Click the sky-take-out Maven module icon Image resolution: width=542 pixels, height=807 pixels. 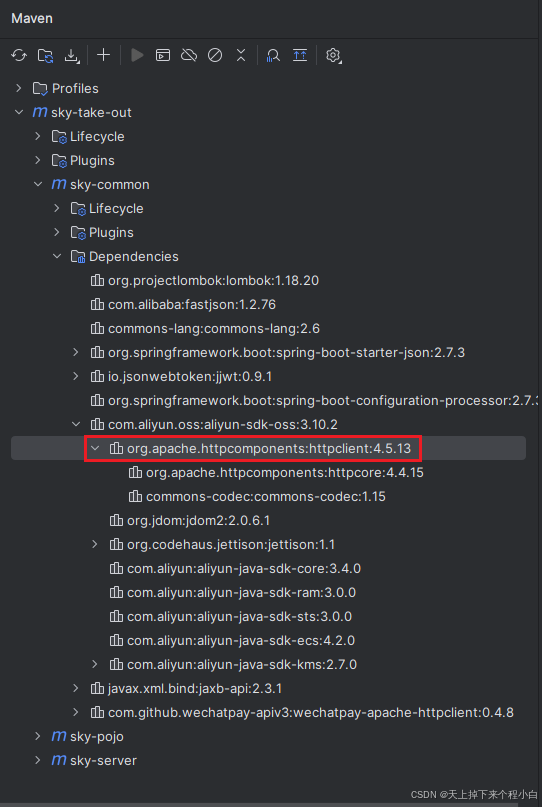coord(40,112)
